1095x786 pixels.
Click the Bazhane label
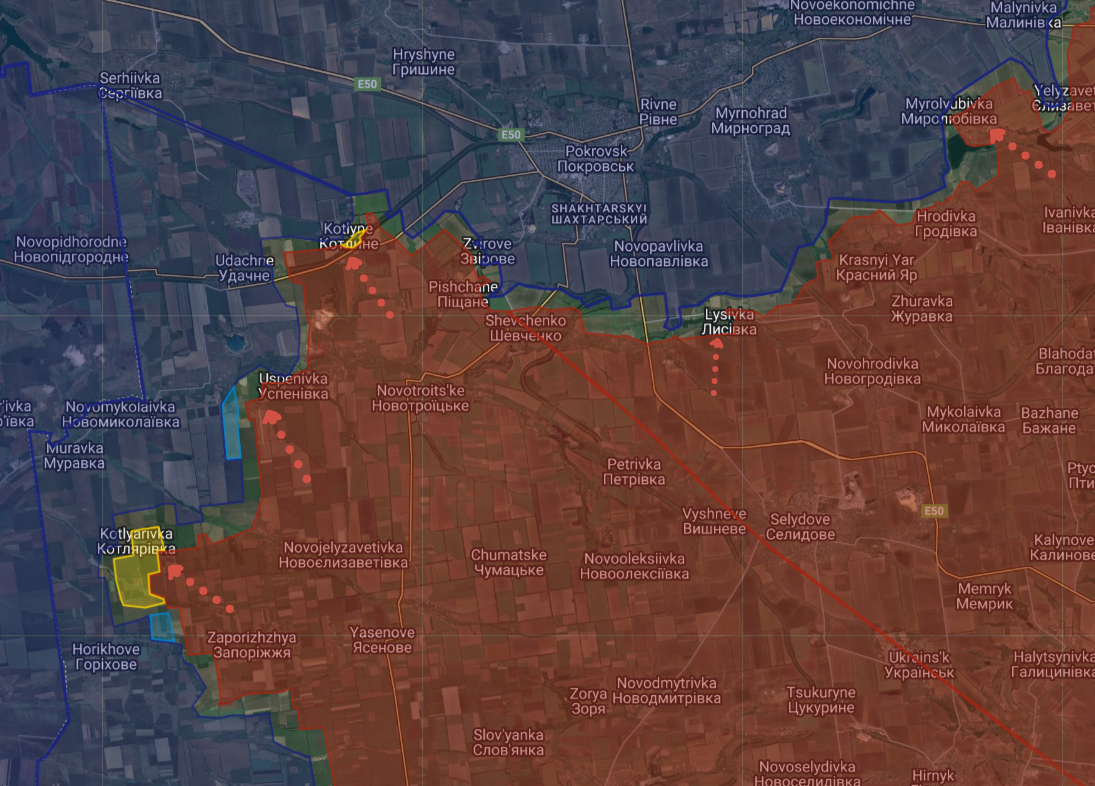click(x=1049, y=420)
